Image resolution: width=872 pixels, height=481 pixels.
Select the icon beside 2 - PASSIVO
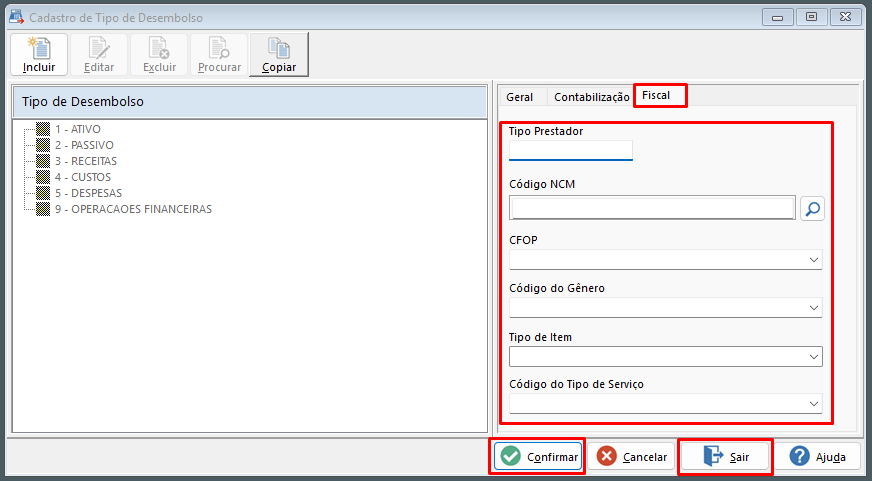43,146
